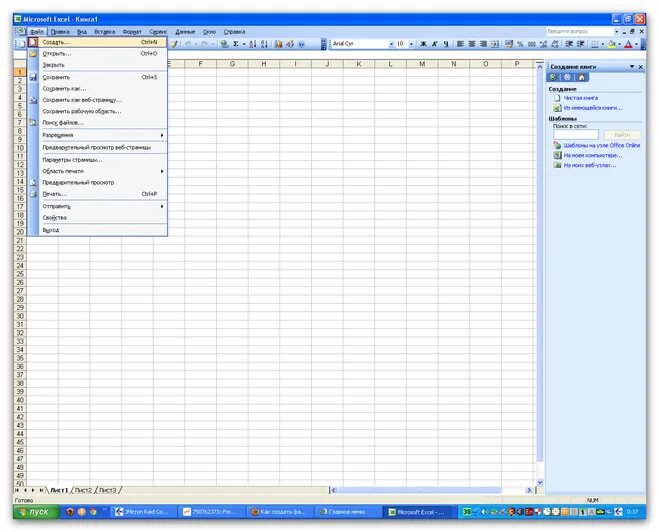The image size is (659, 532).
Task: Click the Из имеющейся книги... link
Action: 593,108
